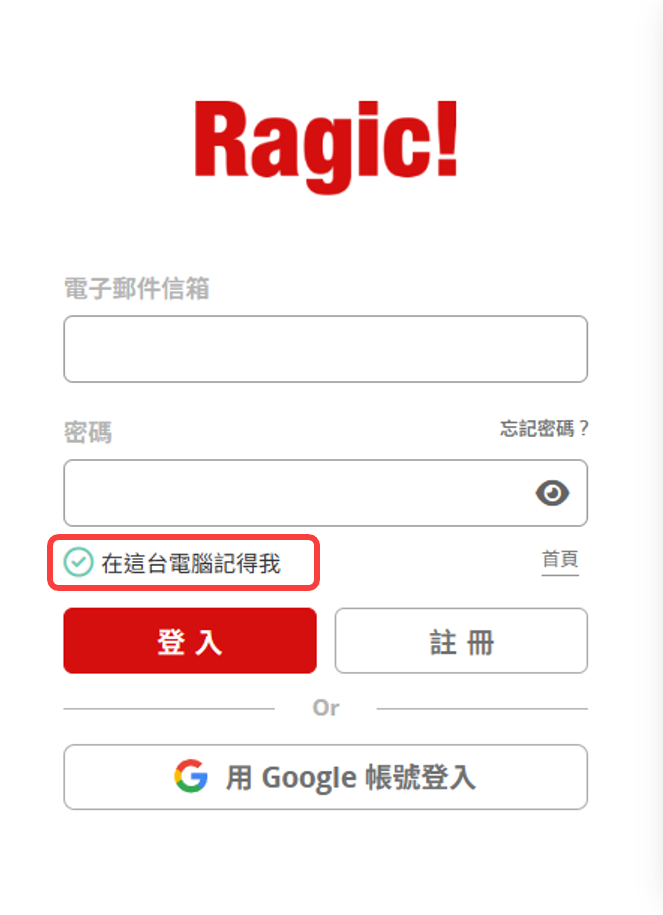Sign in with 用 Google 帳號登入 button
This screenshot has width=663, height=915.
click(326, 777)
